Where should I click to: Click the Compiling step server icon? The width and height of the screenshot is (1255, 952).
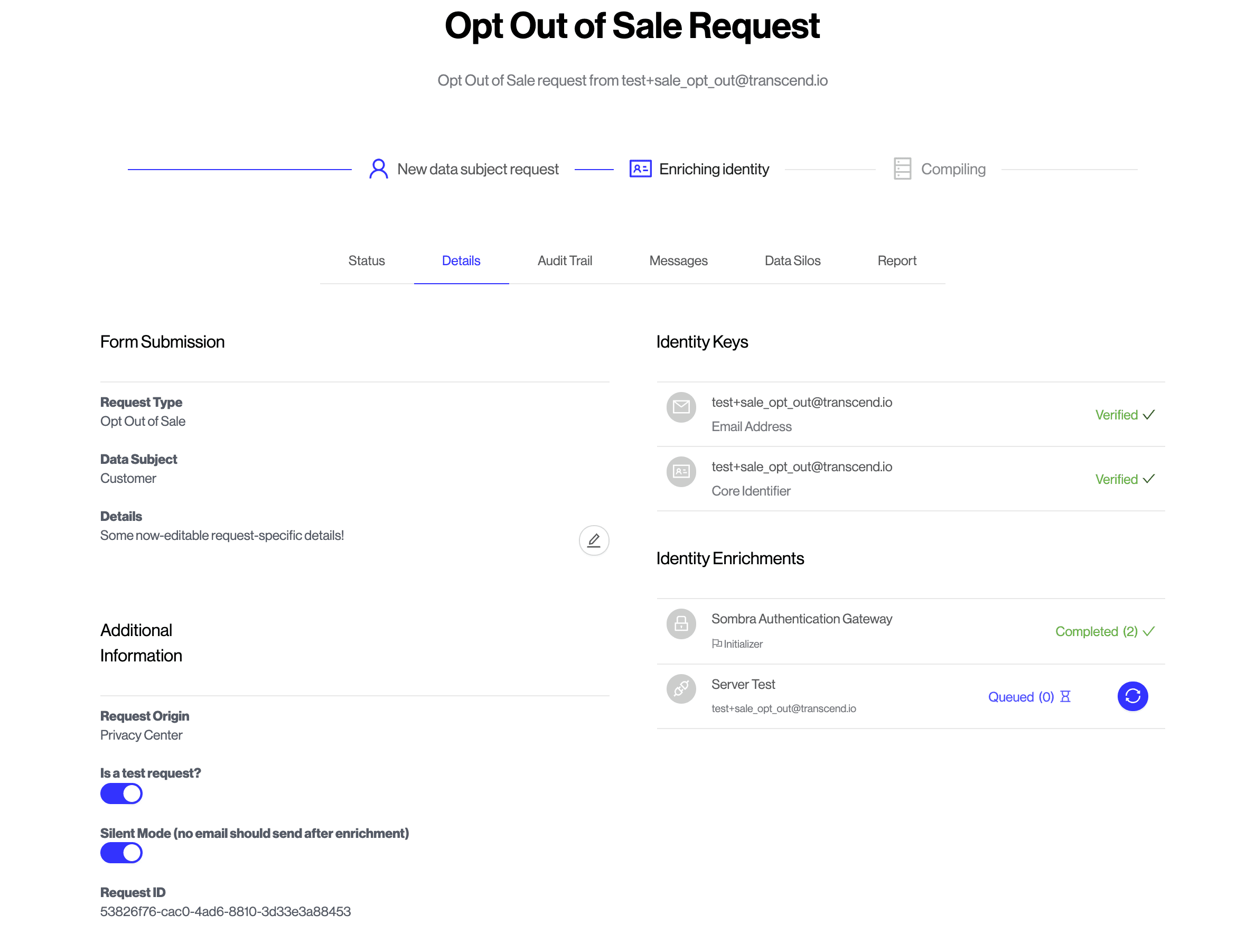pyautogui.click(x=902, y=169)
